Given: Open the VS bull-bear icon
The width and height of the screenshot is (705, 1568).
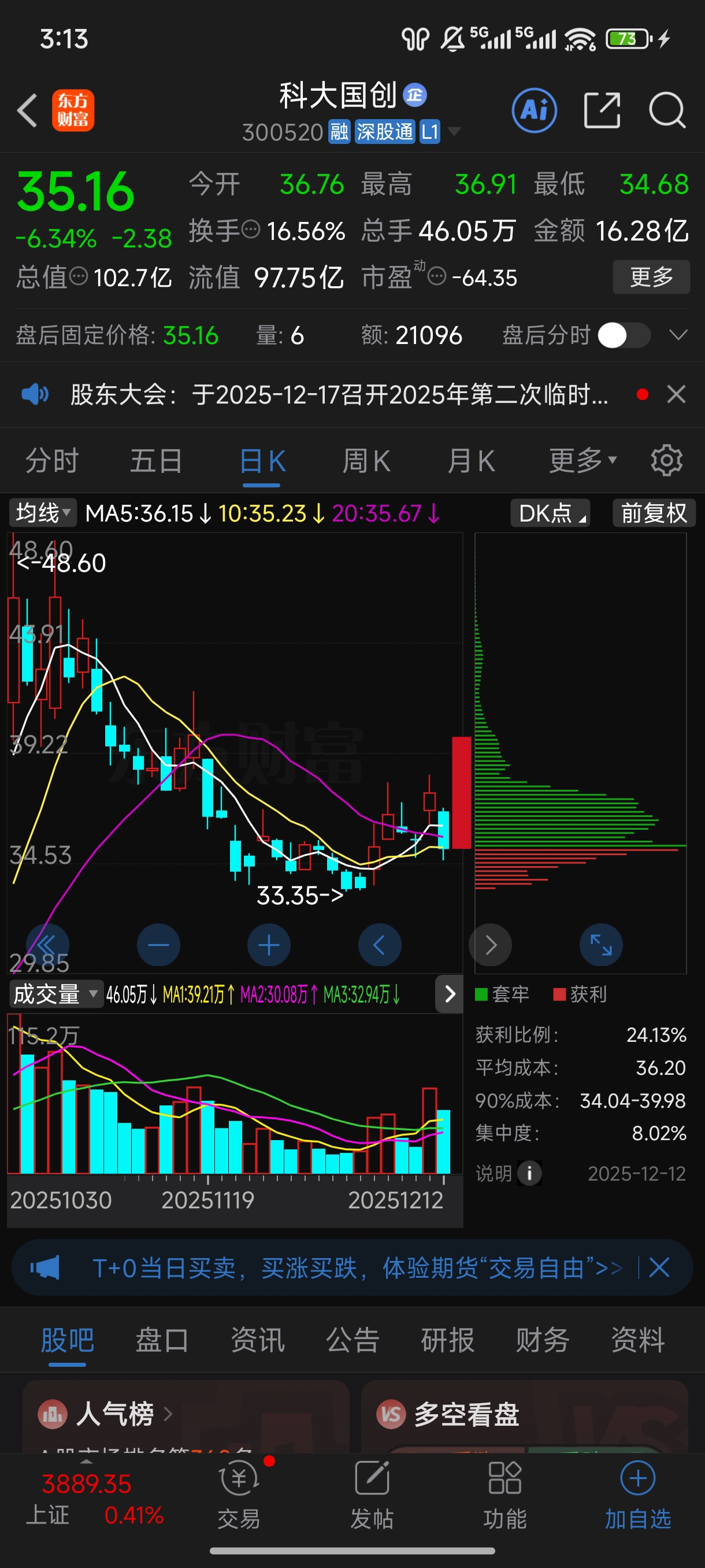Looking at the screenshot, I should (391, 1414).
